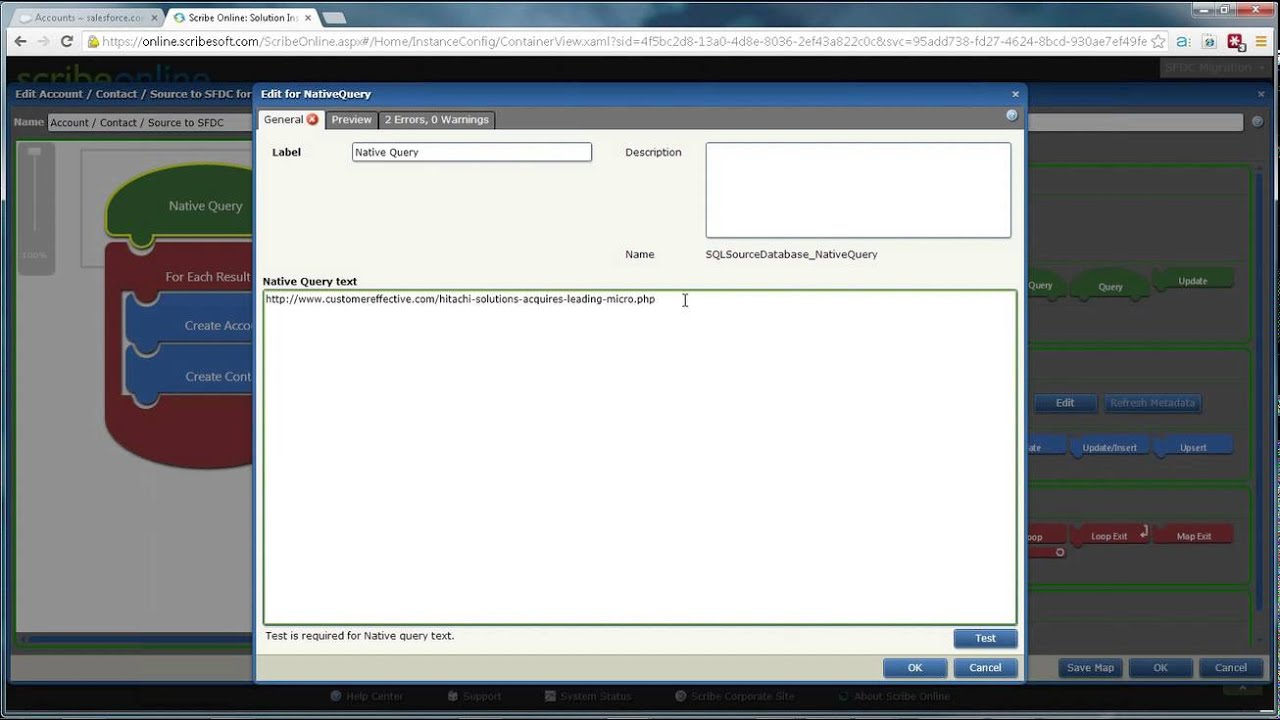The height and width of the screenshot is (720, 1280).
Task: Click into the Label input field
Action: (471, 152)
